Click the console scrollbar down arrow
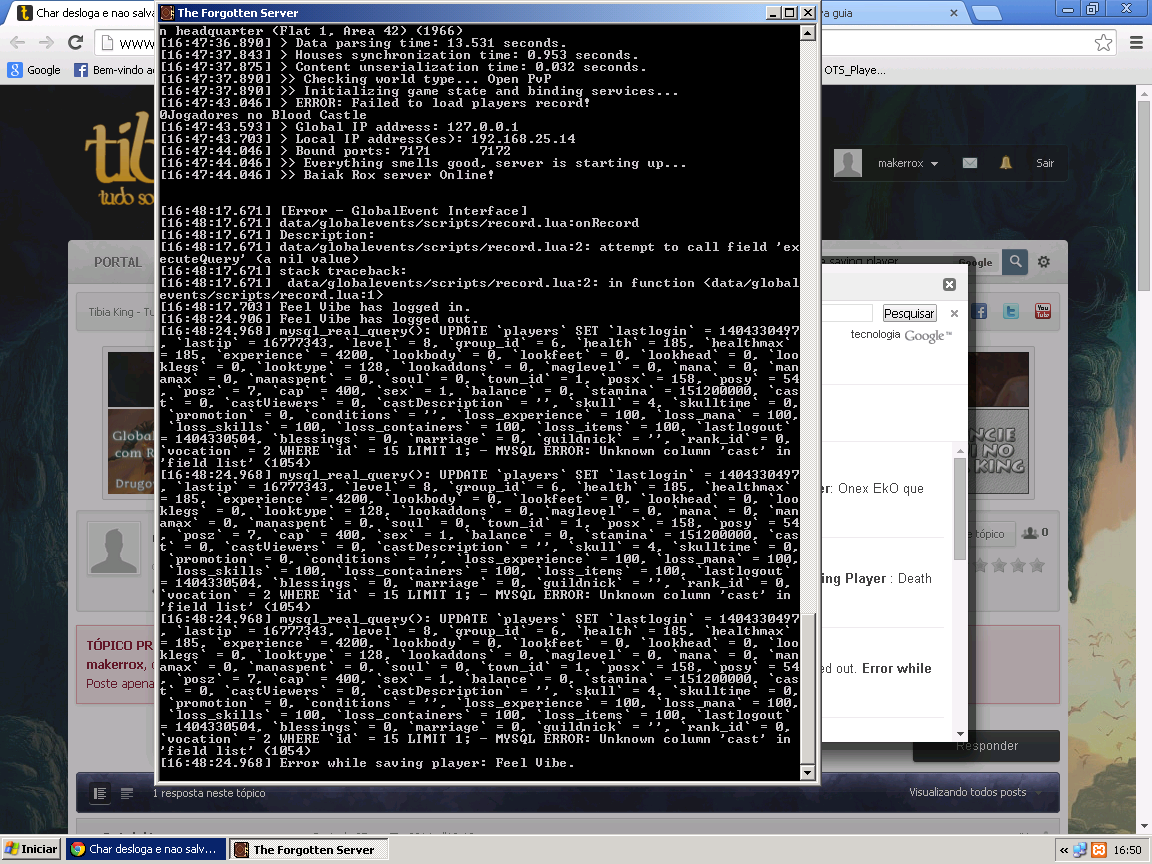This screenshot has height=864, width=1152. [807, 772]
